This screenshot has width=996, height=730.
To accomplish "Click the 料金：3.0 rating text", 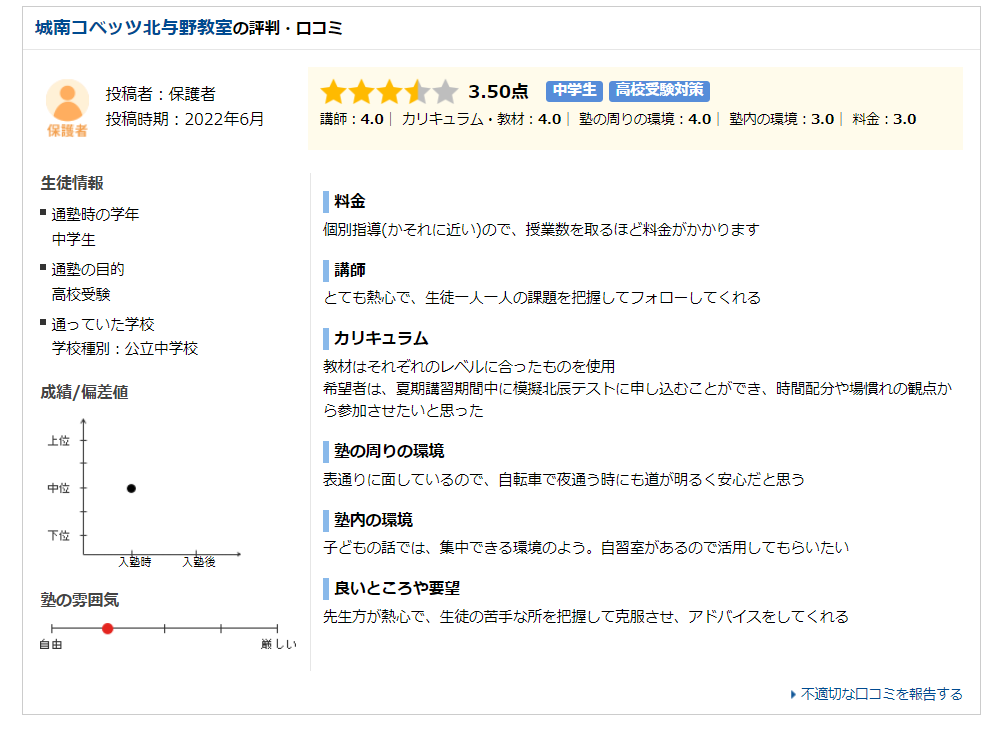I will point(884,119).
